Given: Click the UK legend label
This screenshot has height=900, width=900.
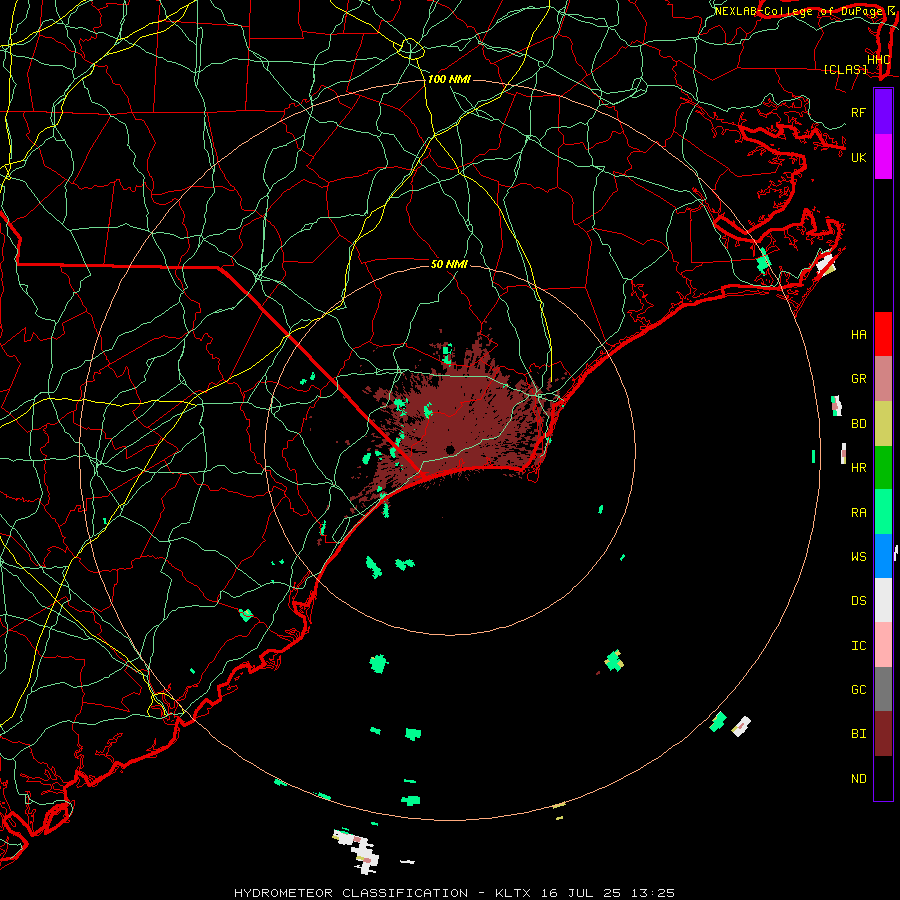Looking at the screenshot, I should [858, 157].
